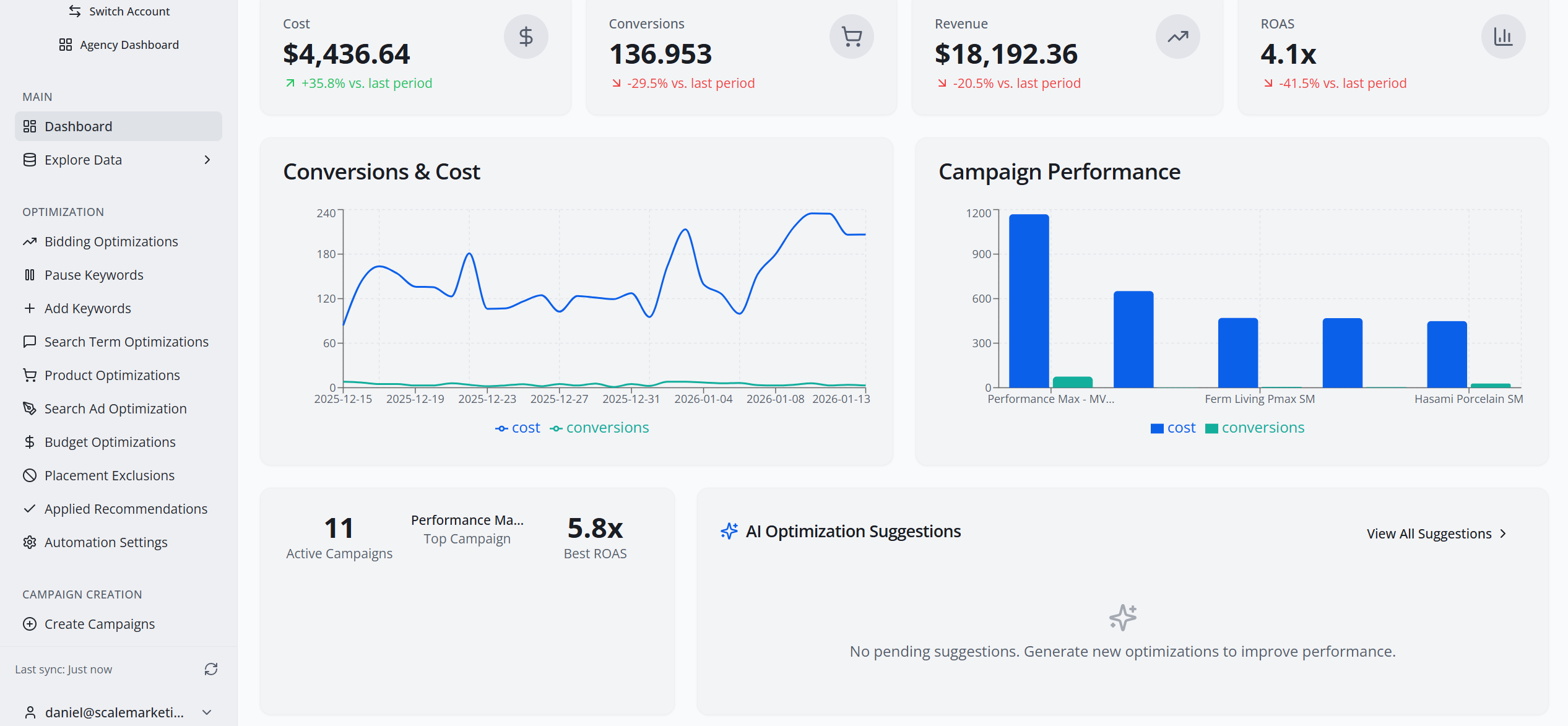Open the Agency Dashboard
This screenshot has height=726, width=1568.
point(128,44)
